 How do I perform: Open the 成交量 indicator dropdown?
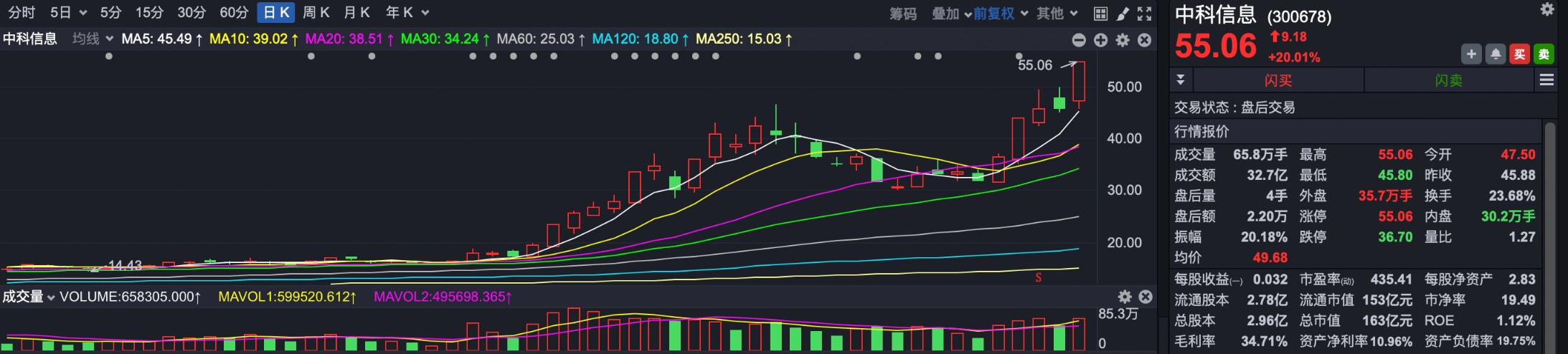click(29, 297)
